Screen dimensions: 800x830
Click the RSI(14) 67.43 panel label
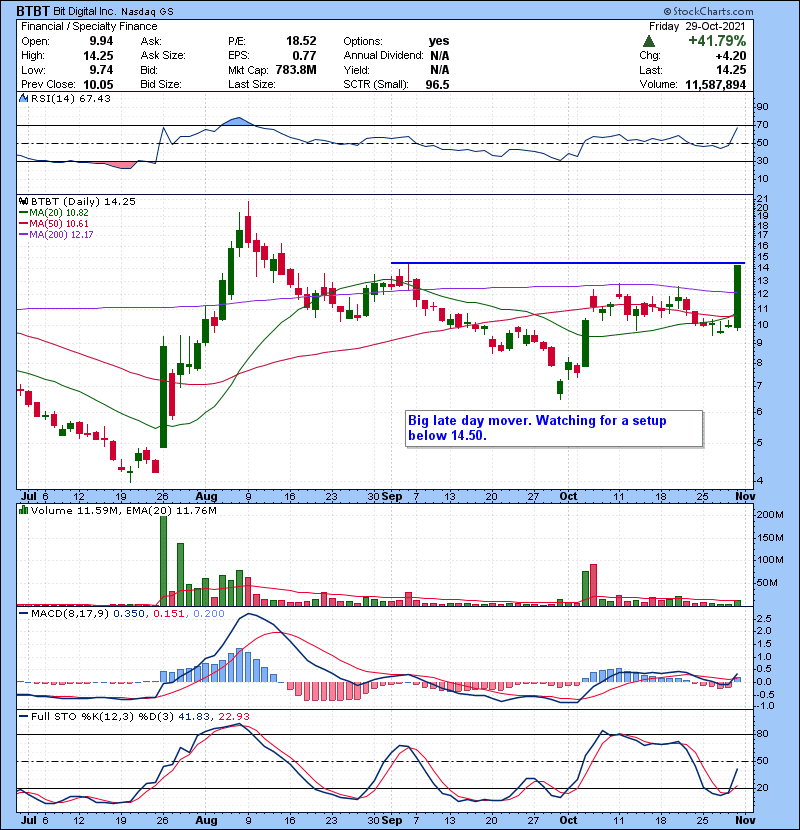[70, 98]
